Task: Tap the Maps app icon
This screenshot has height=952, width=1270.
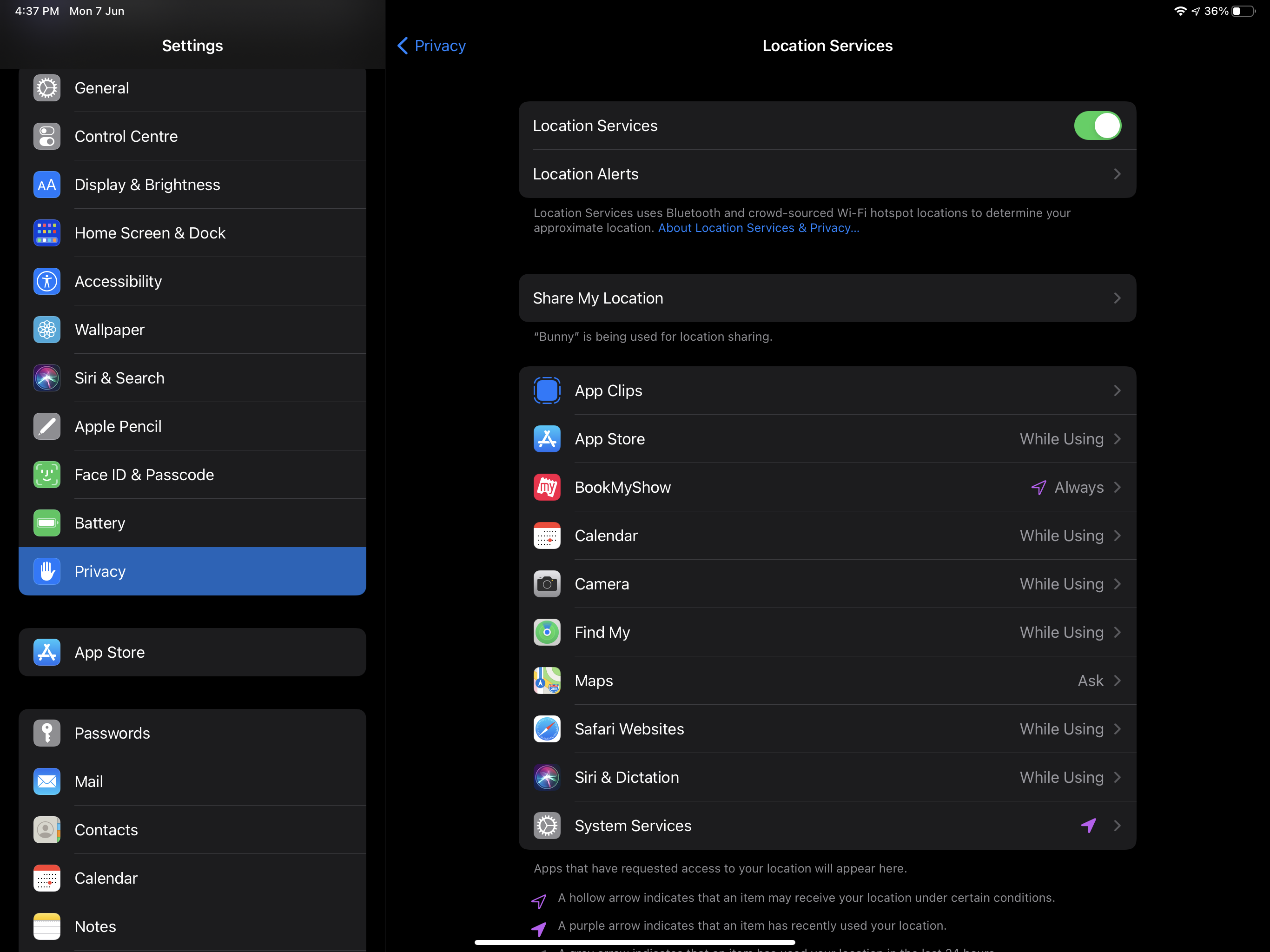Action: (547, 681)
